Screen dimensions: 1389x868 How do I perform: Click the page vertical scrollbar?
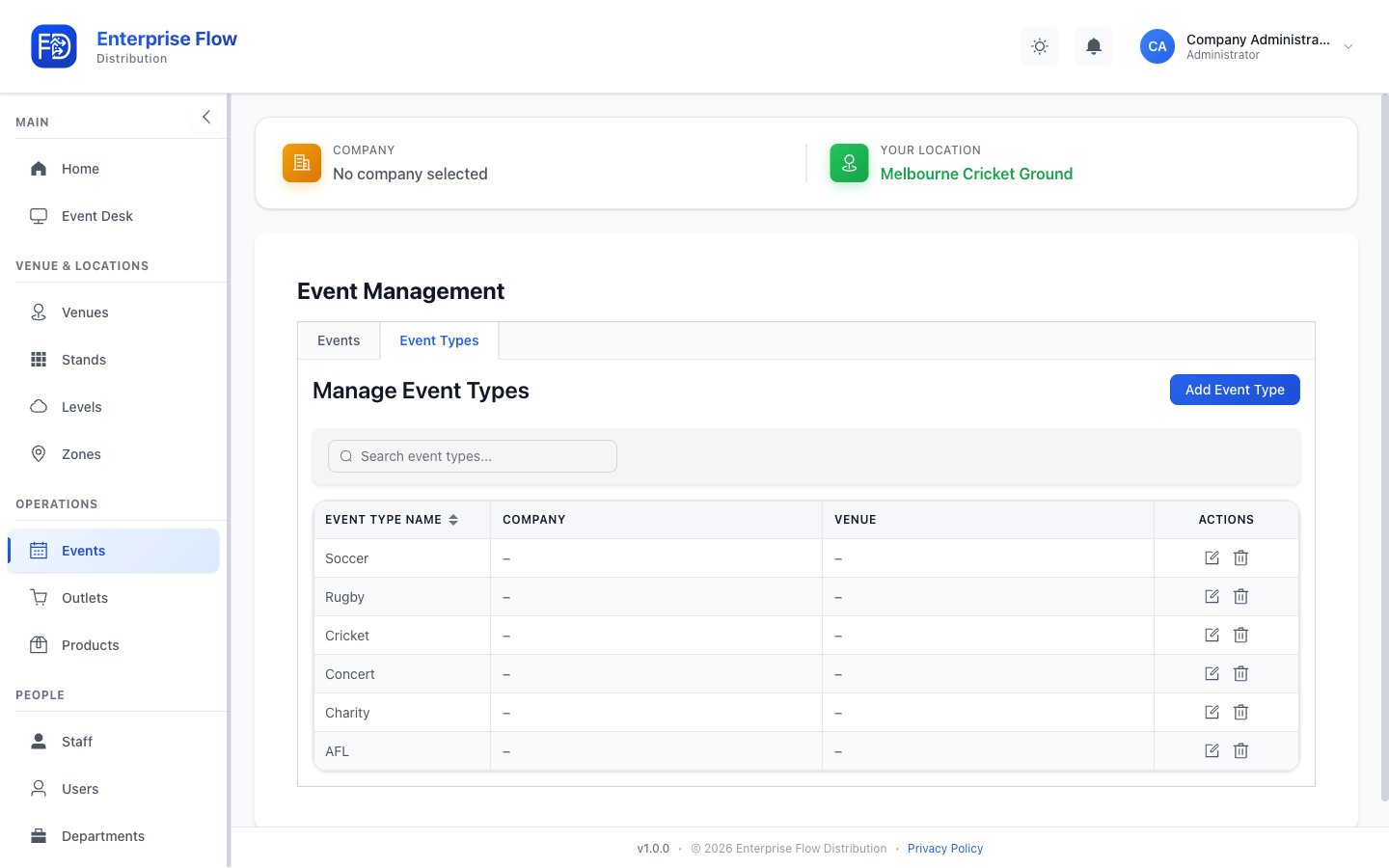pyautogui.click(x=1384, y=447)
